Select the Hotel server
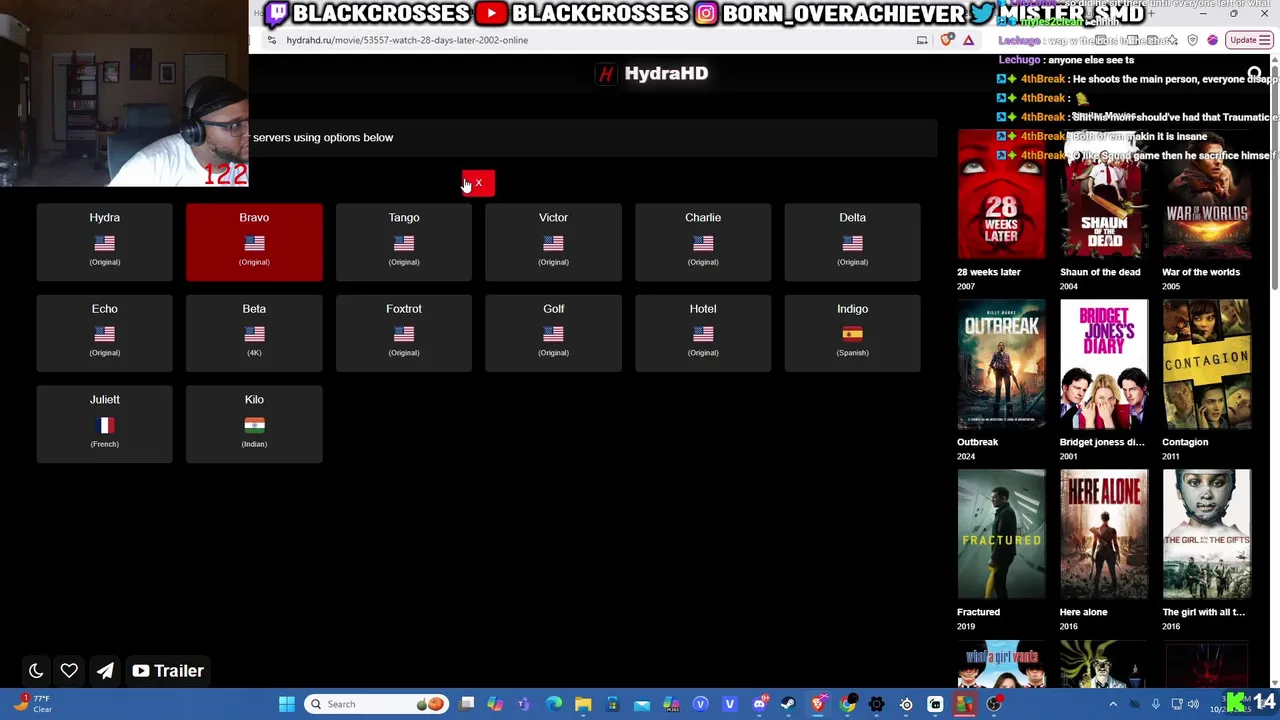 pyautogui.click(x=703, y=332)
